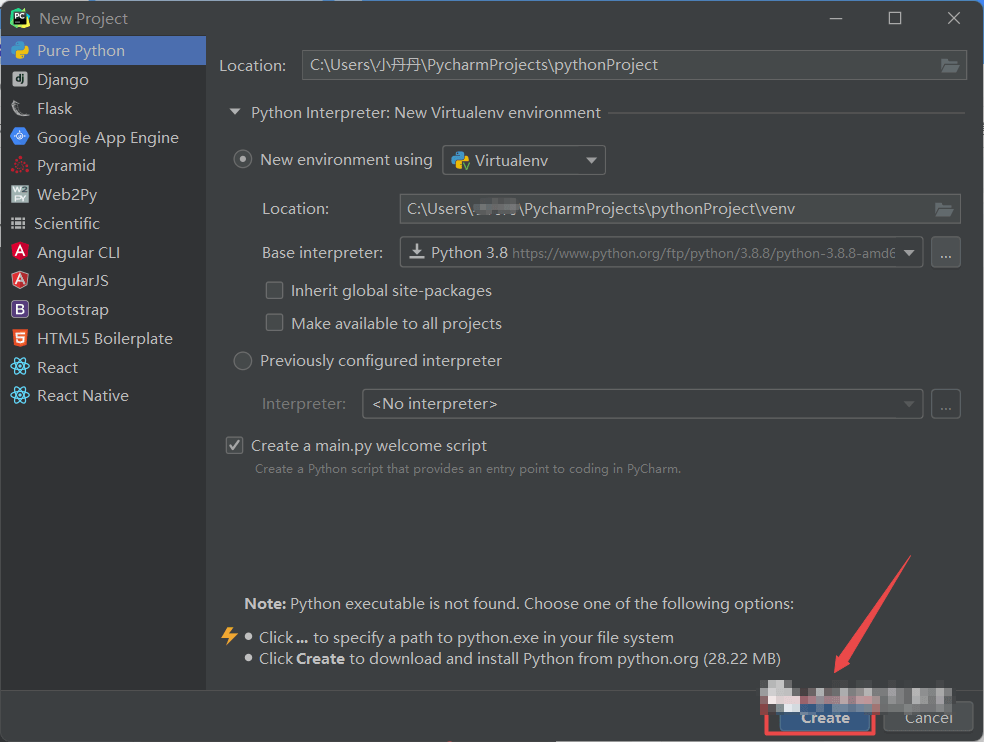Screen dimensions: 984x742
Task: Click the folder icon in project Location field
Action: [950, 65]
